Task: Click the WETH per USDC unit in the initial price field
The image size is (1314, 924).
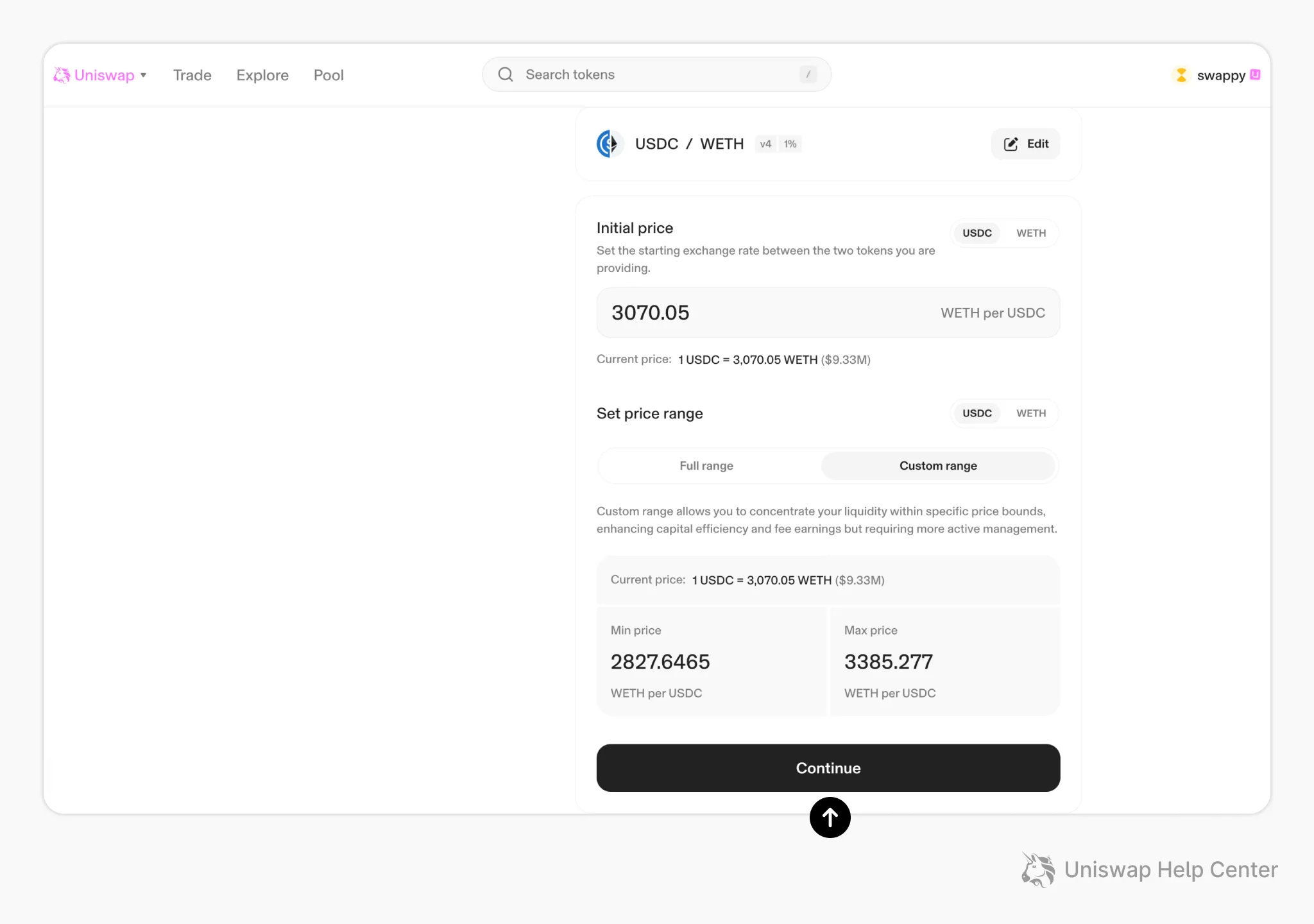Action: pyautogui.click(x=993, y=313)
